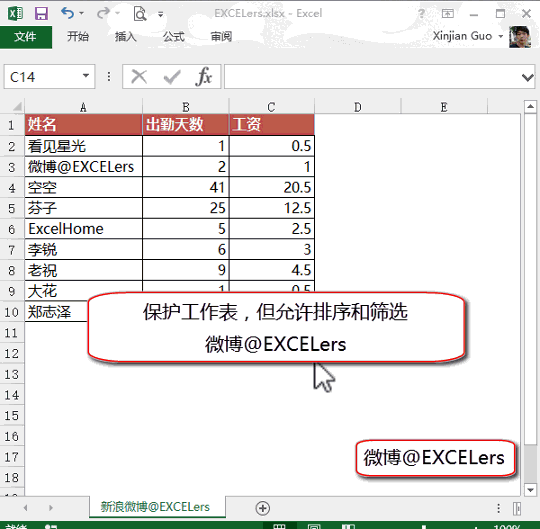The image size is (540, 529).
Task: Undo the last action with the arrow
Action: [68, 13]
